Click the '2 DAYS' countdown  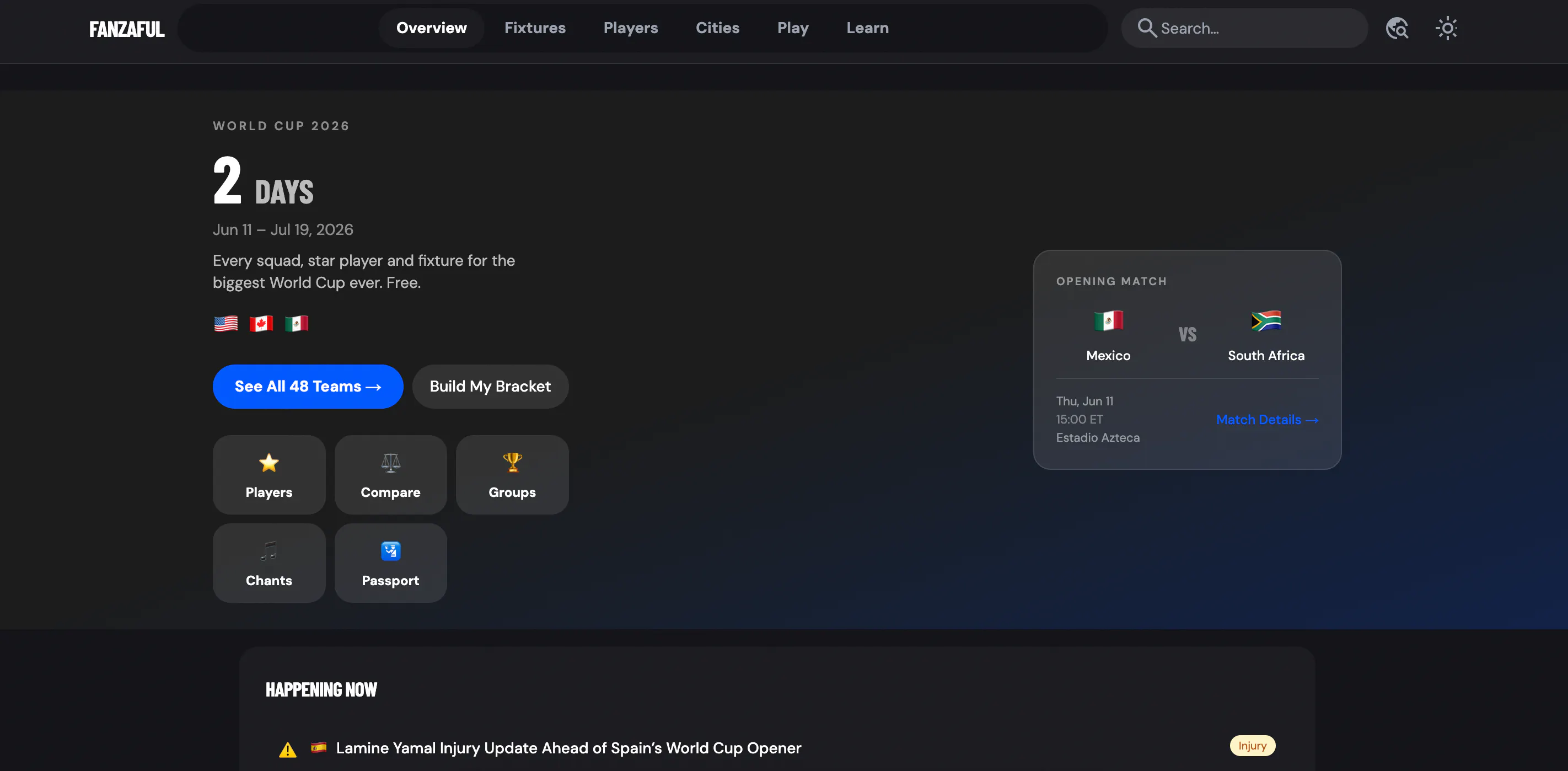click(264, 180)
